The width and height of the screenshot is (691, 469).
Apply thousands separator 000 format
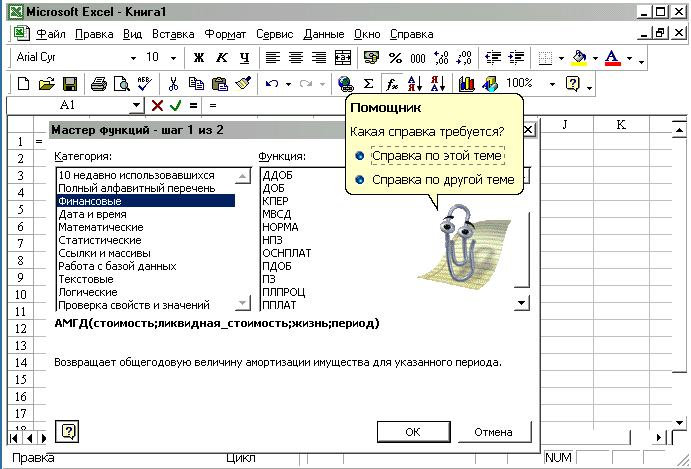[418, 58]
